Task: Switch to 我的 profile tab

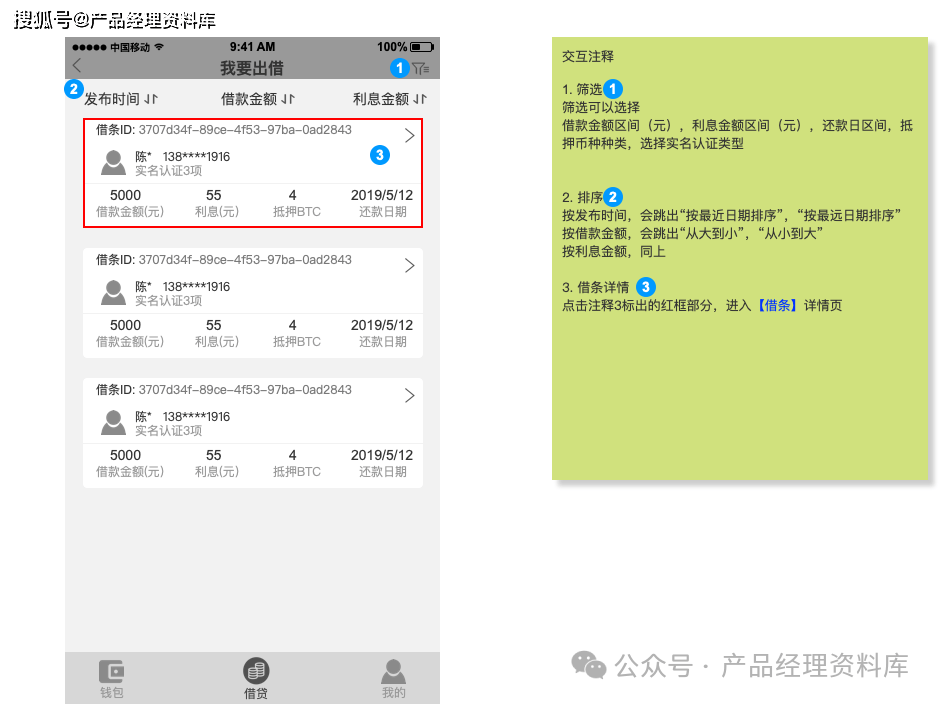Action: pyautogui.click(x=393, y=679)
